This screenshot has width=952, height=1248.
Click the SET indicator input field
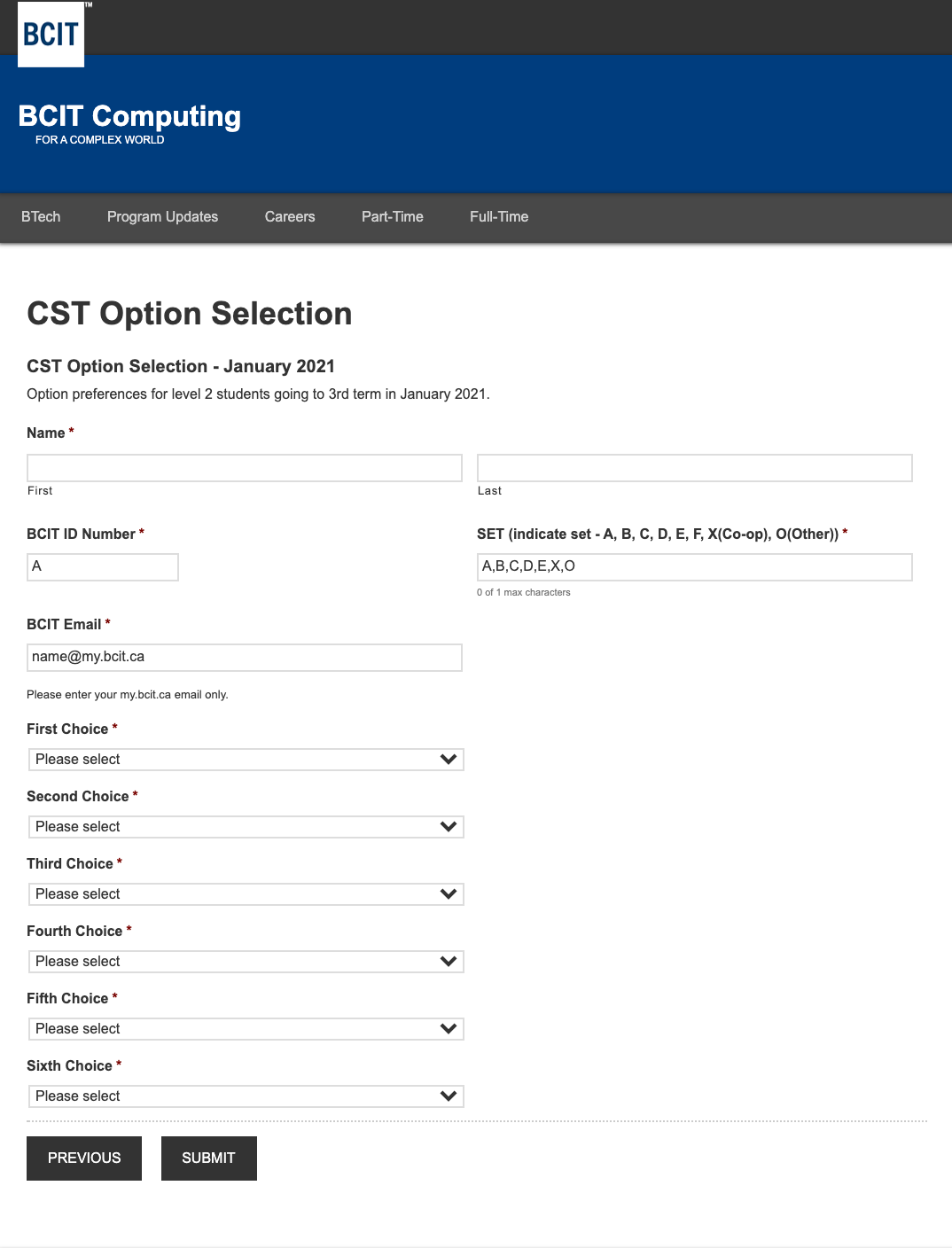coord(695,567)
